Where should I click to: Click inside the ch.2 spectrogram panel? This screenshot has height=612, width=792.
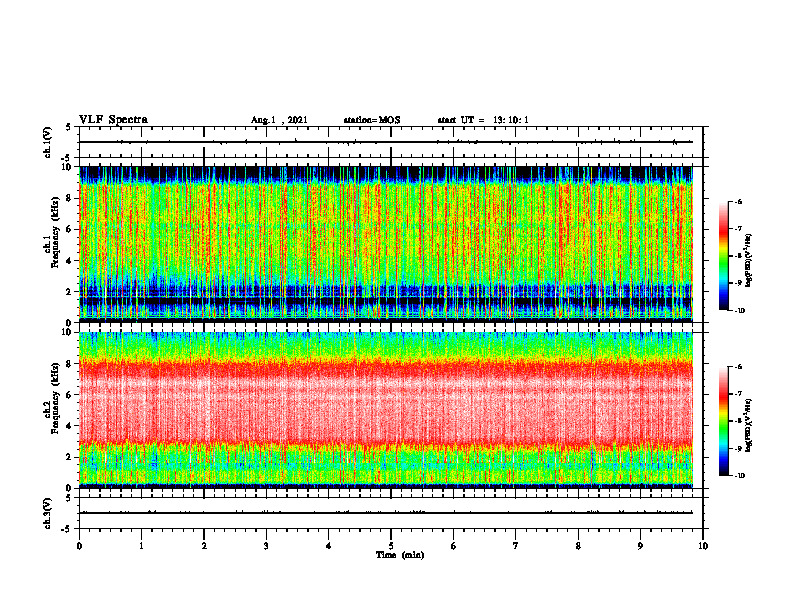pos(386,410)
